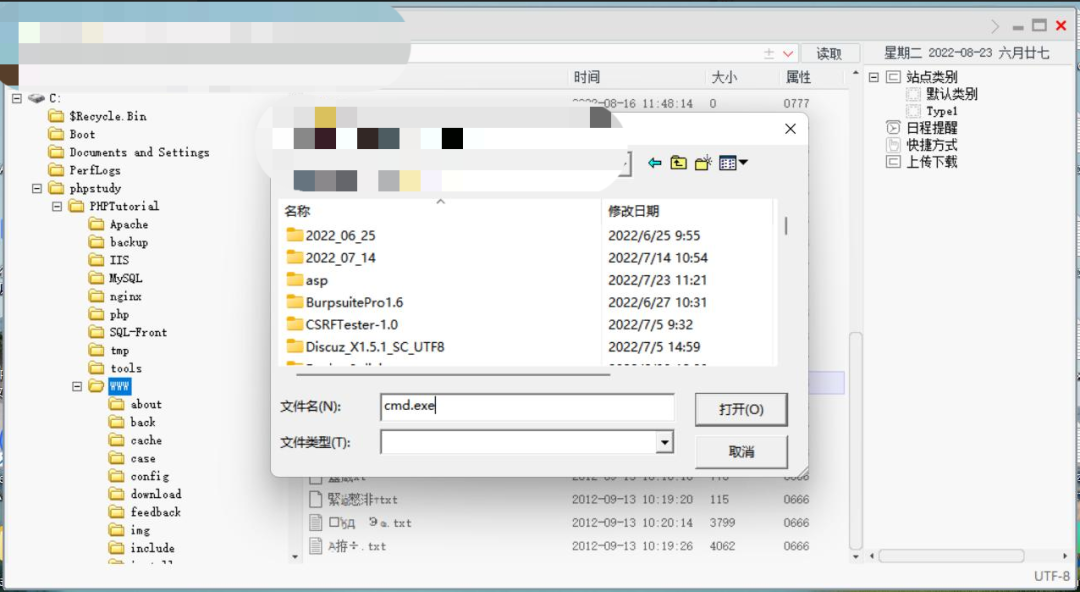Click the 3799-byte txt file icon

315,522
